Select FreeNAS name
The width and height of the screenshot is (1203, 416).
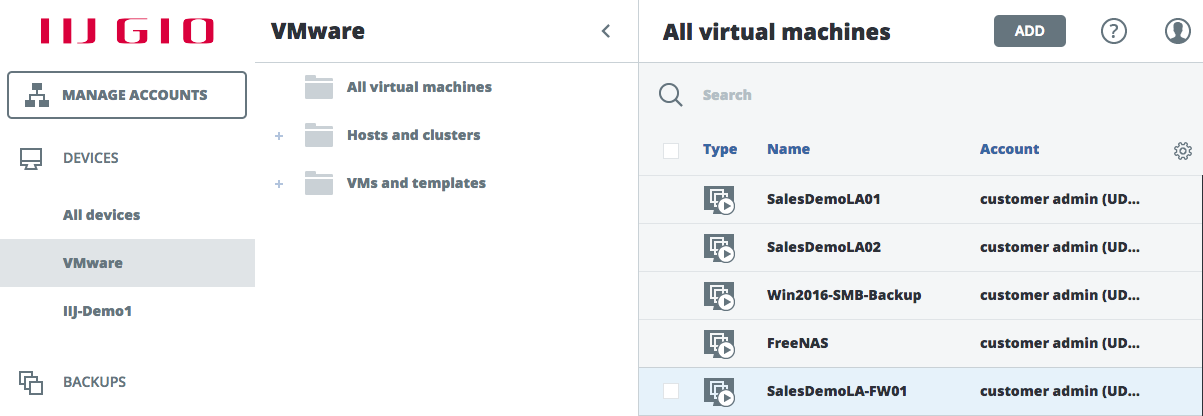click(797, 343)
